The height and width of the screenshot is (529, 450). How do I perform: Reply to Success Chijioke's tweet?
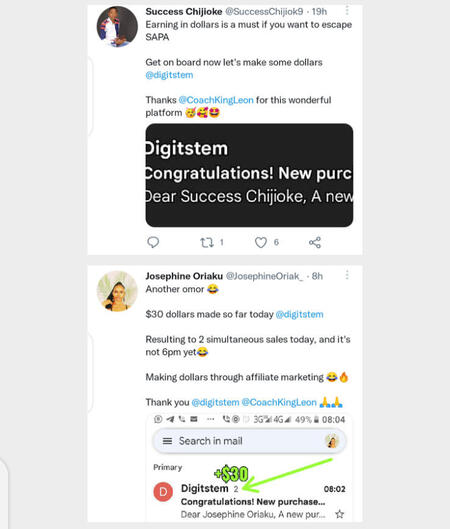[153, 242]
